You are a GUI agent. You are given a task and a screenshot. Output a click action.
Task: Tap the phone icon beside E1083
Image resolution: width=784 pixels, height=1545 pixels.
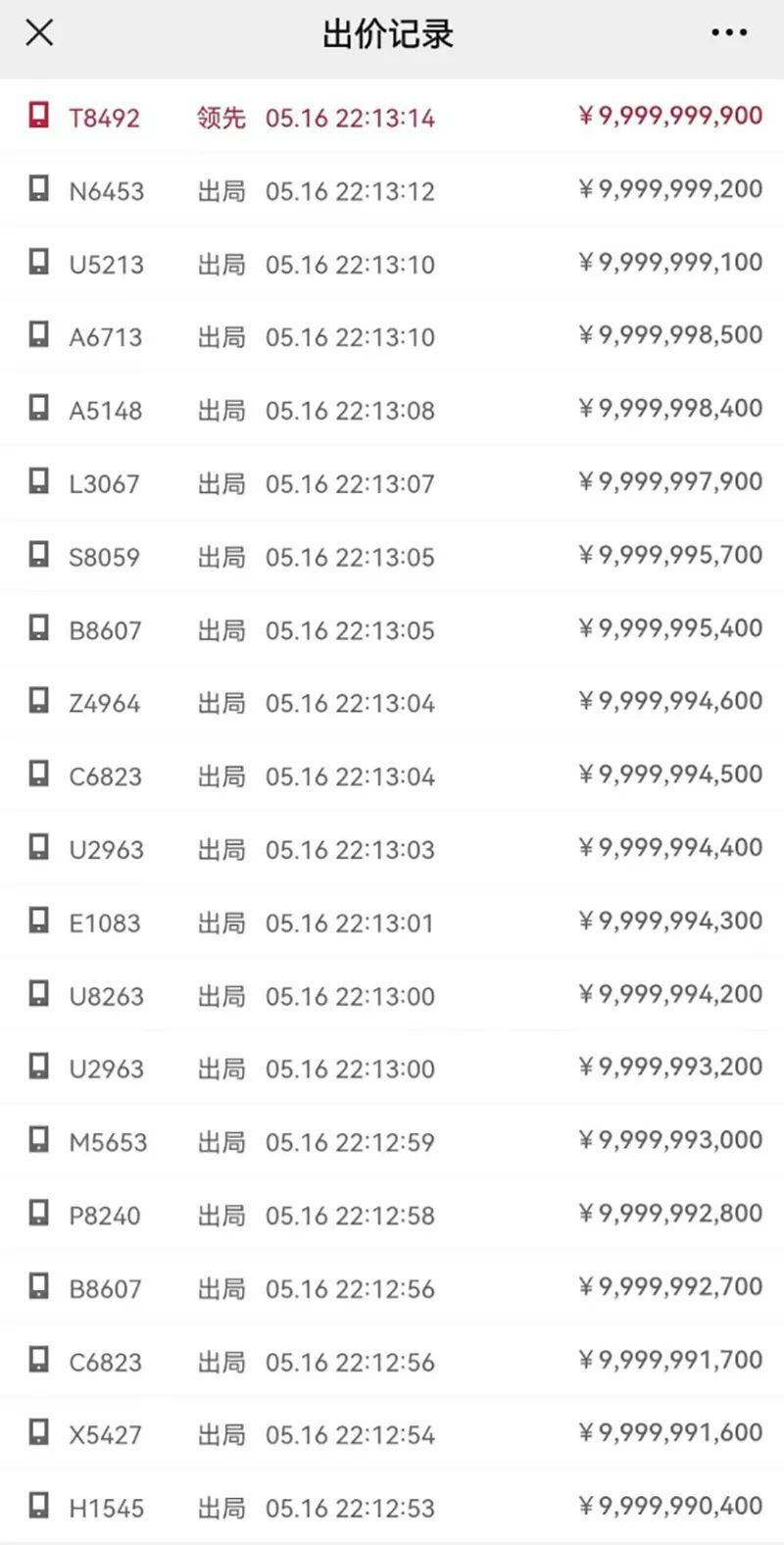click(38, 922)
